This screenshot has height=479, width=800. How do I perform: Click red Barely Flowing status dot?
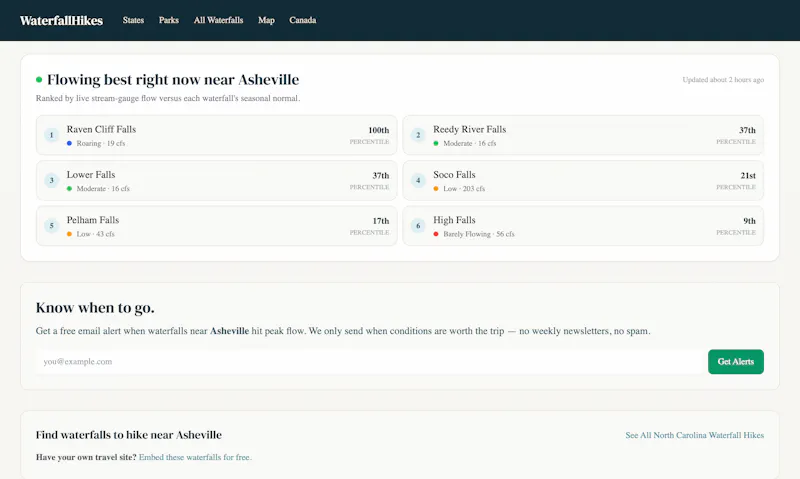[436, 234]
